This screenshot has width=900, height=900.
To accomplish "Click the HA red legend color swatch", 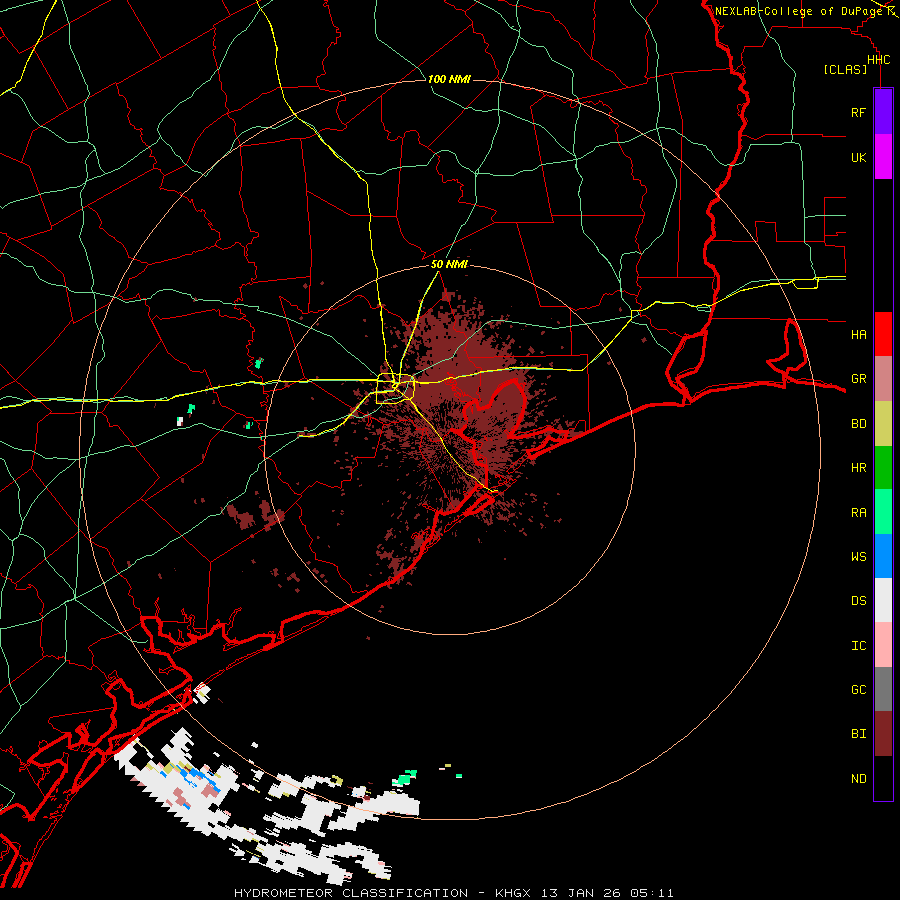I will click(x=883, y=334).
